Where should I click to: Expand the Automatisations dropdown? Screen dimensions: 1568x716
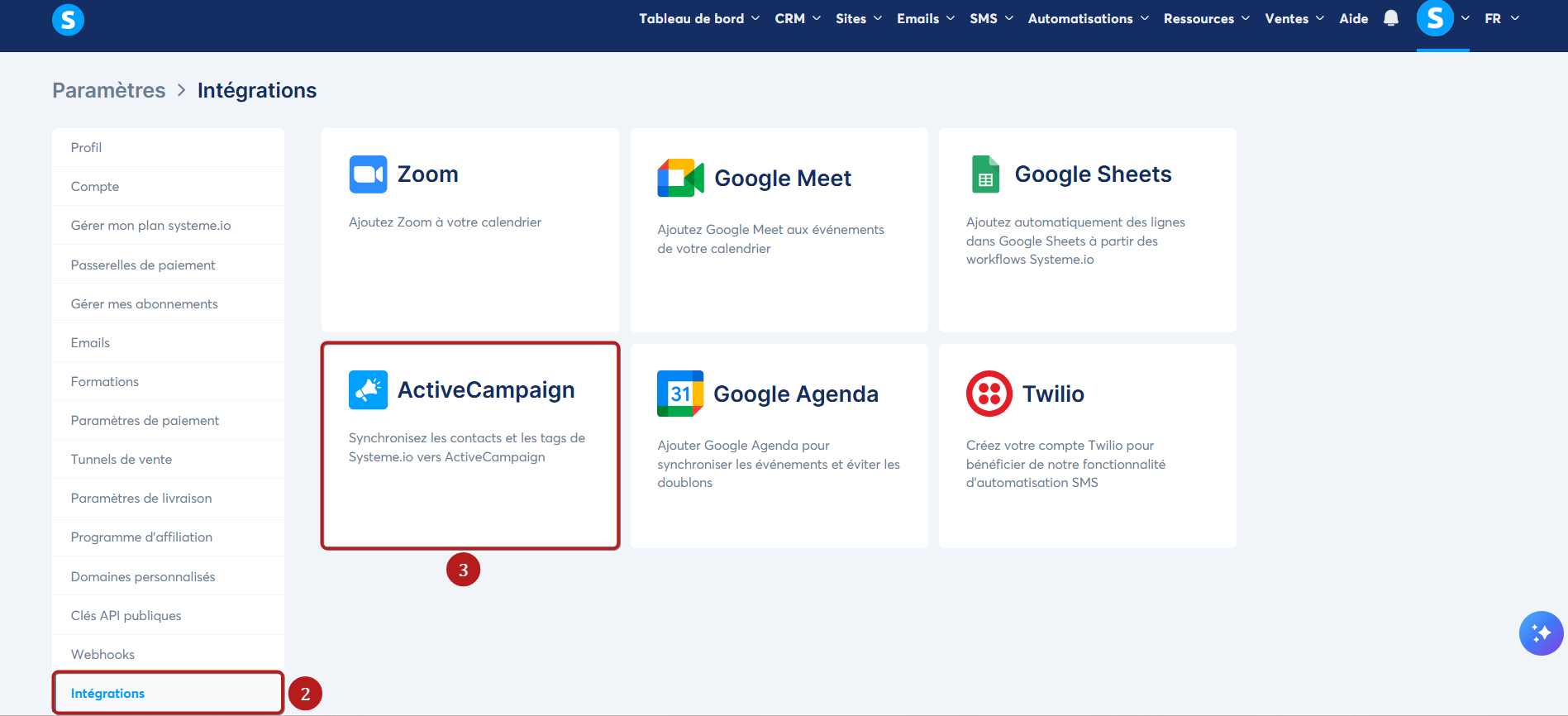coord(1089,18)
